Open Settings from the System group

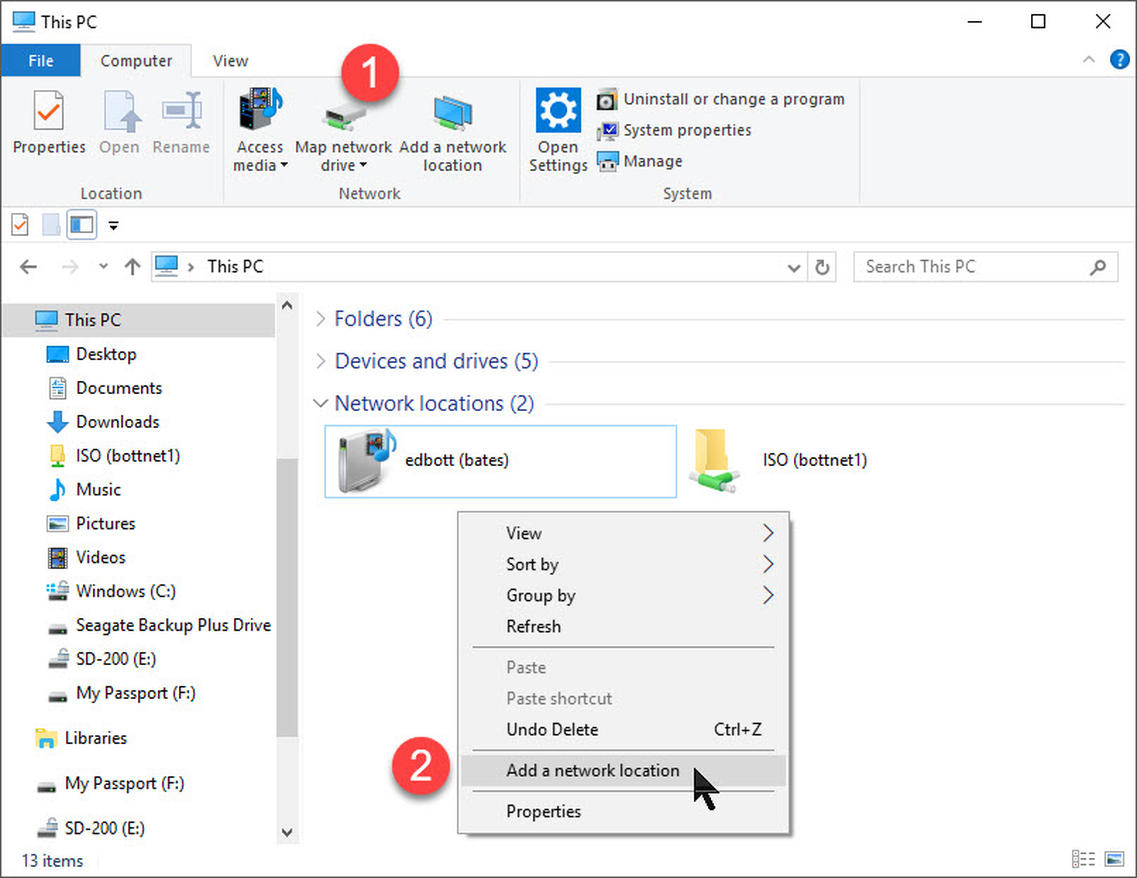[x=557, y=128]
